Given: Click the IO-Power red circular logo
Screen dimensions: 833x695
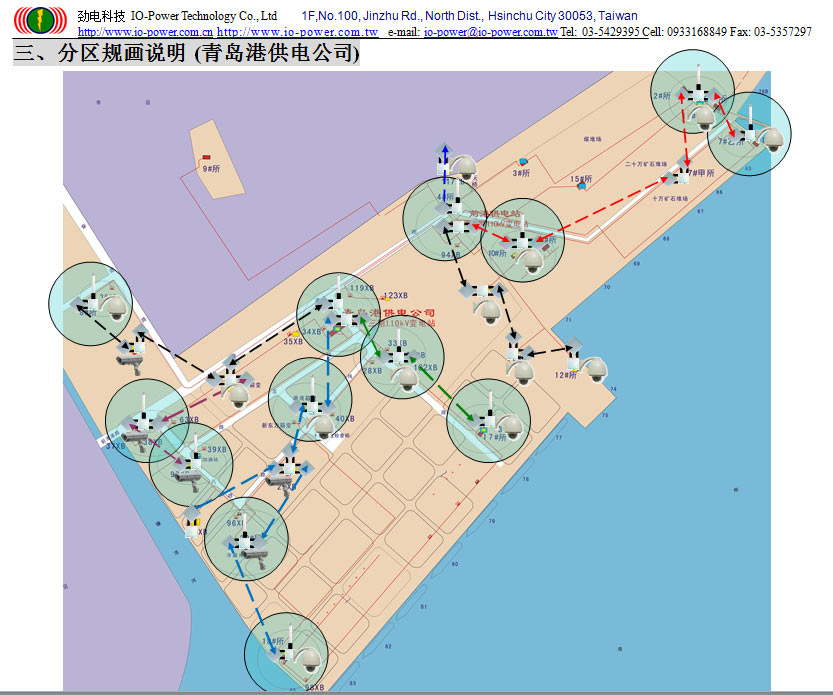Looking at the screenshot, I should coord(40,19).
